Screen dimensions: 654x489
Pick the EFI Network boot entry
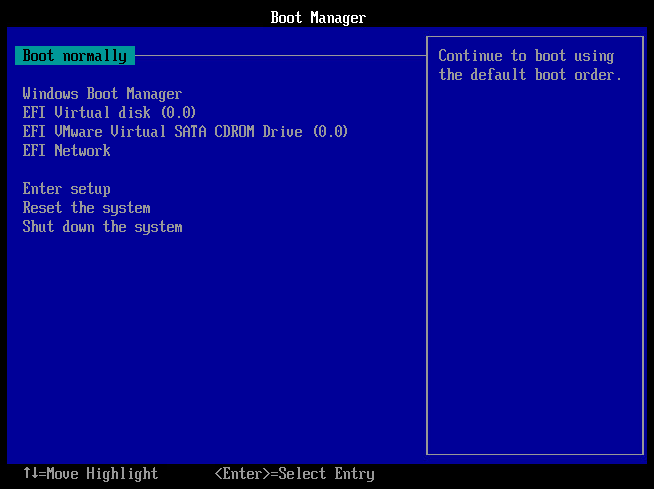click(66, 151)
